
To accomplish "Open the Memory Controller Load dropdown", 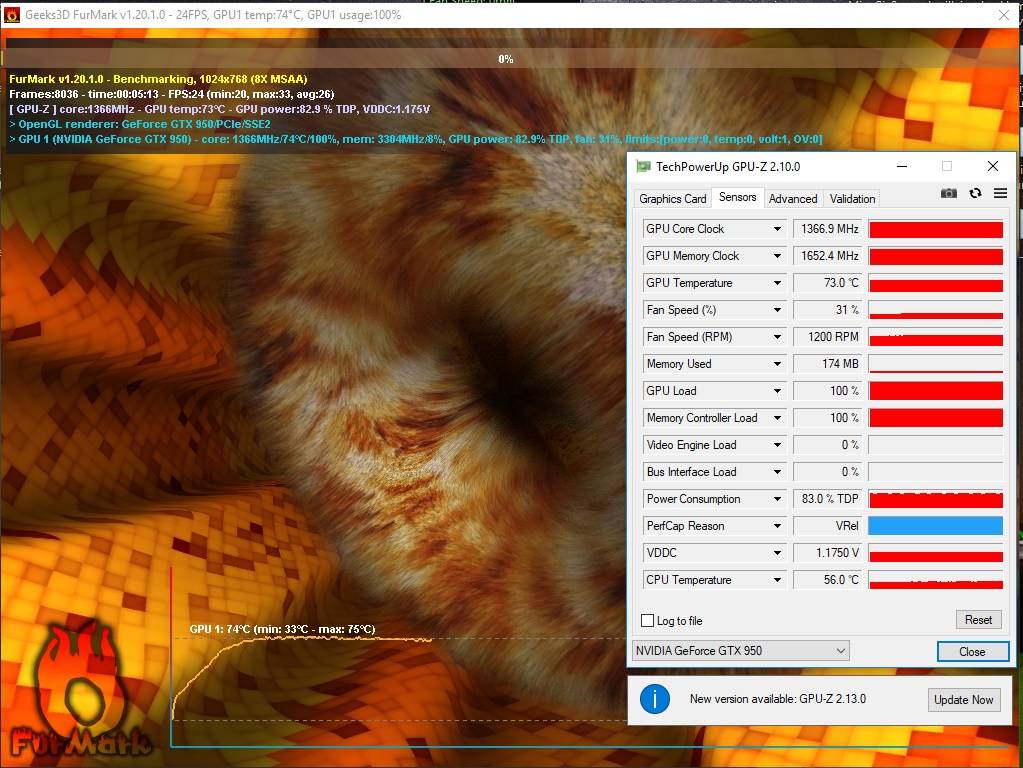I will pyautogui.click(x=777, y=418).
